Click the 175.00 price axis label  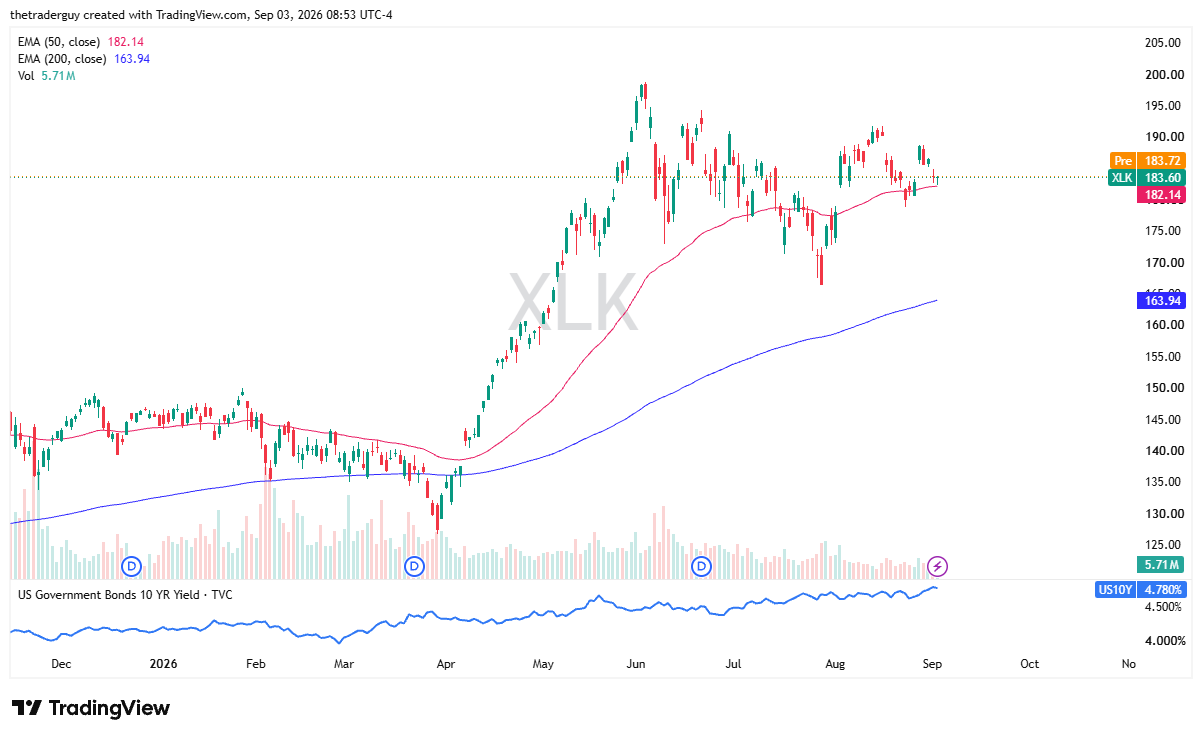pyautogui.click(x=1164, y=231)
